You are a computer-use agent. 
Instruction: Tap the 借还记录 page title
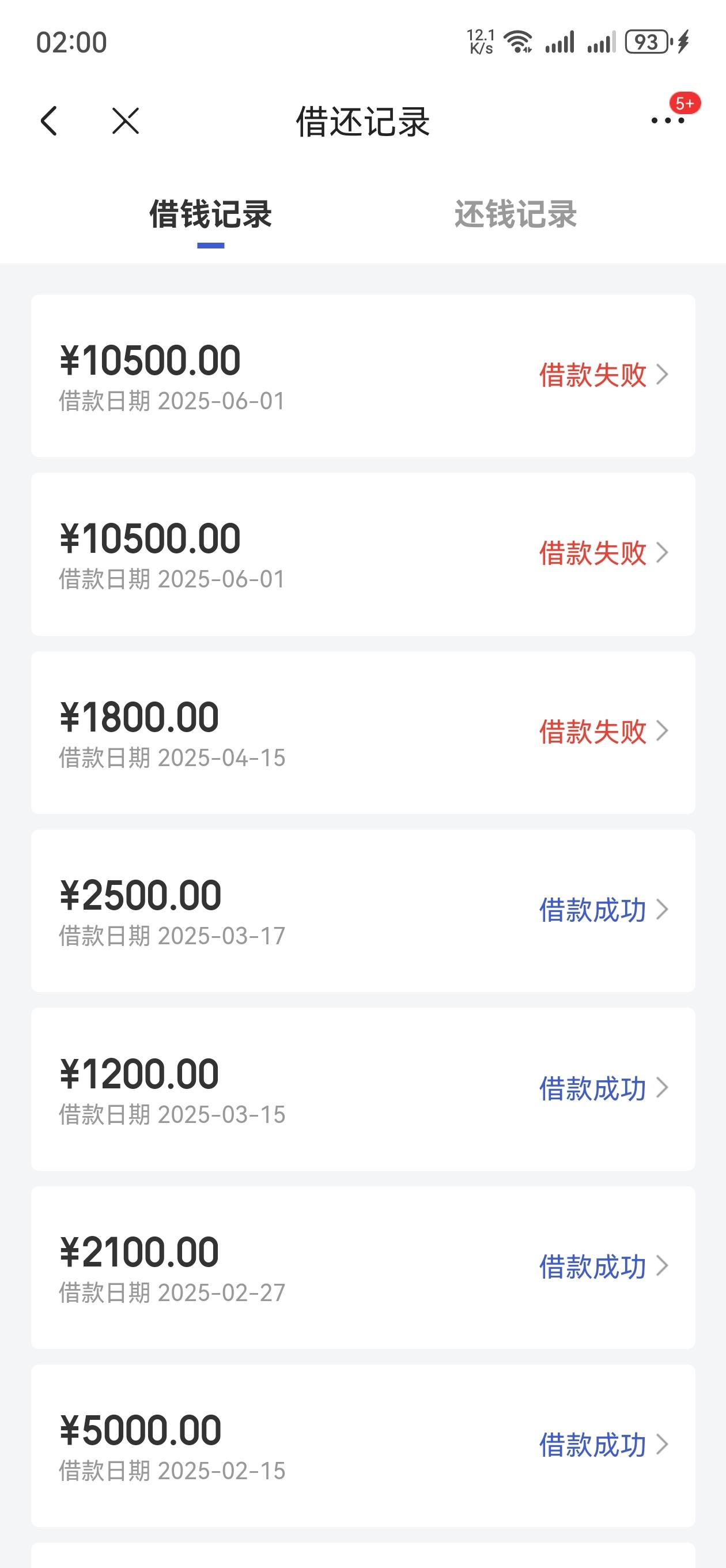pyautogui.click(x=364, y=121)
